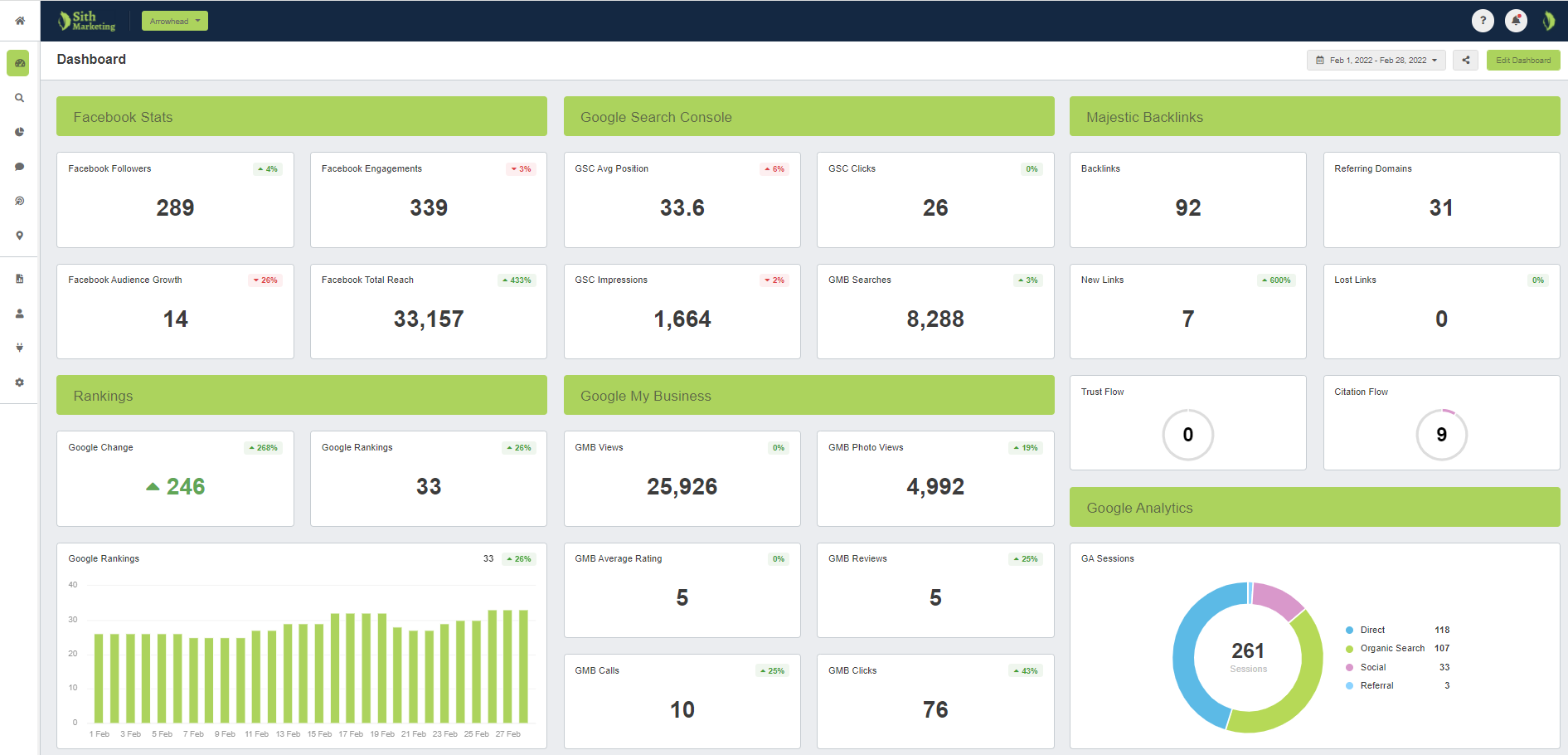1568x755 pixels.
Task: Open the bell notifications icon
Action: tap(1516, 21)
